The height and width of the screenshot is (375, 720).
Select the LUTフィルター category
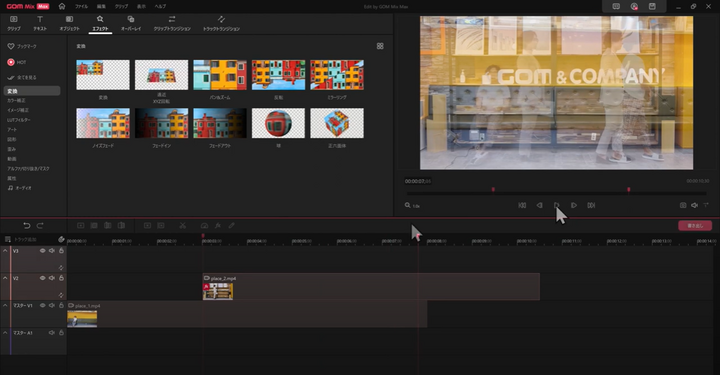19,120
